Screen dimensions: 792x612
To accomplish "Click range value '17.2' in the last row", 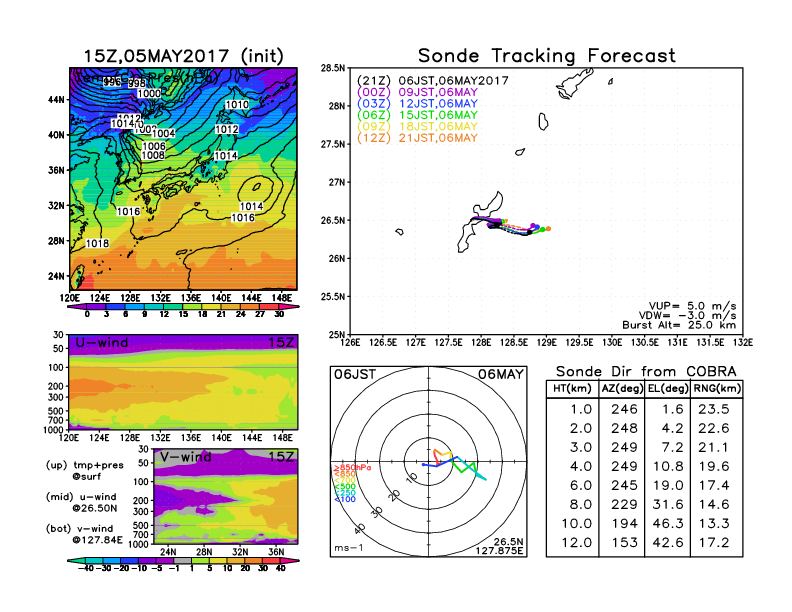I will click(714, 543).
